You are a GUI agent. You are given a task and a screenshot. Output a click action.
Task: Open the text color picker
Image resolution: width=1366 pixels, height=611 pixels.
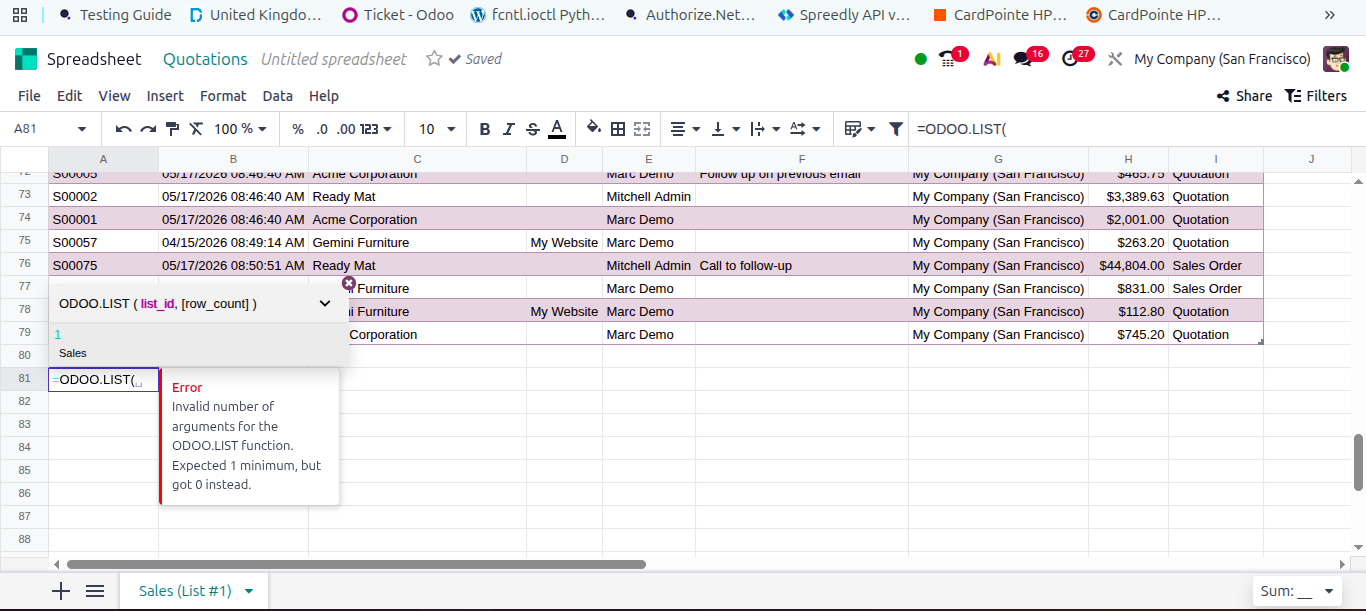[x=557, y=129]
